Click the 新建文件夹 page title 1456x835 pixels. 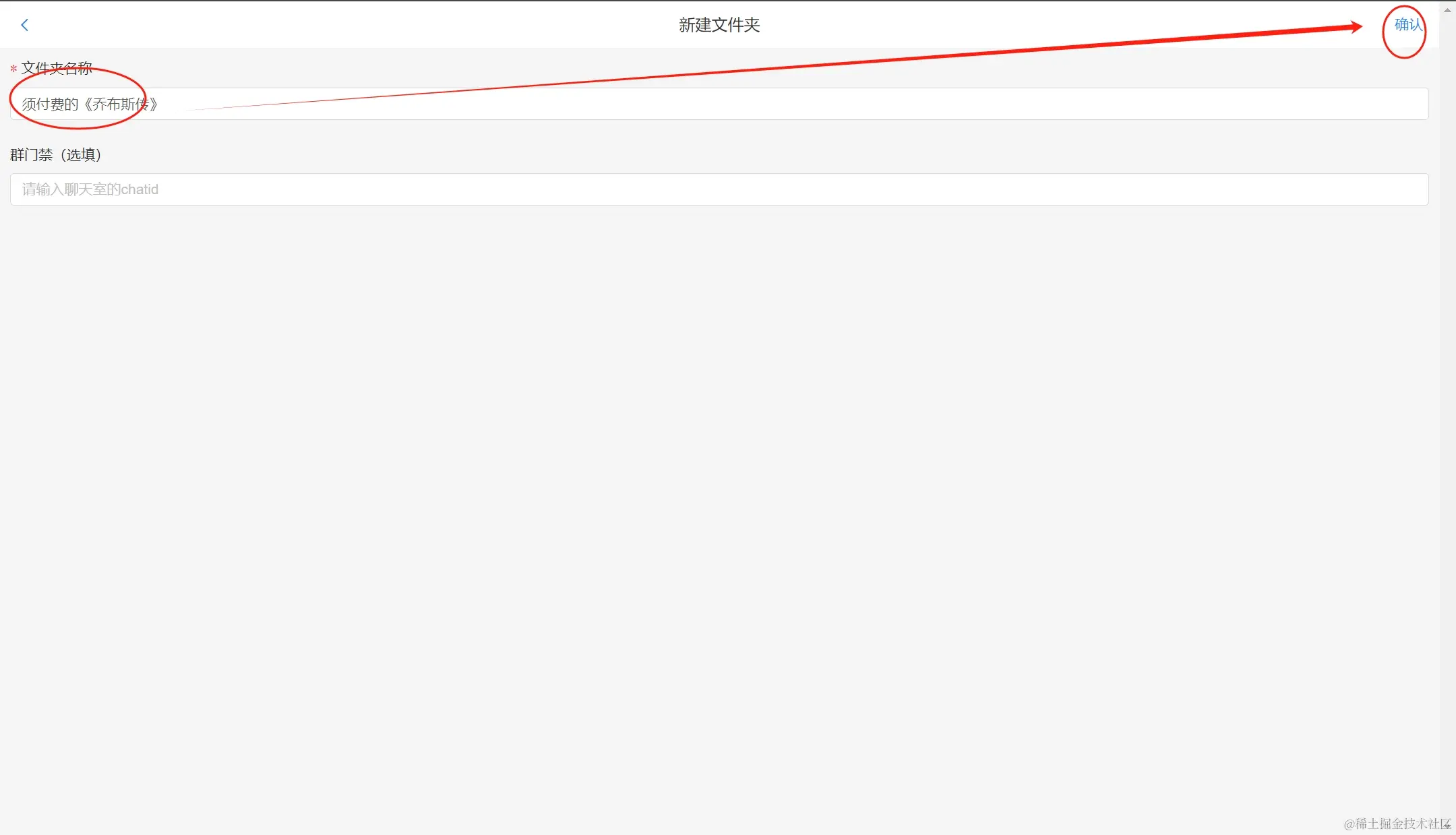point(719,25)
